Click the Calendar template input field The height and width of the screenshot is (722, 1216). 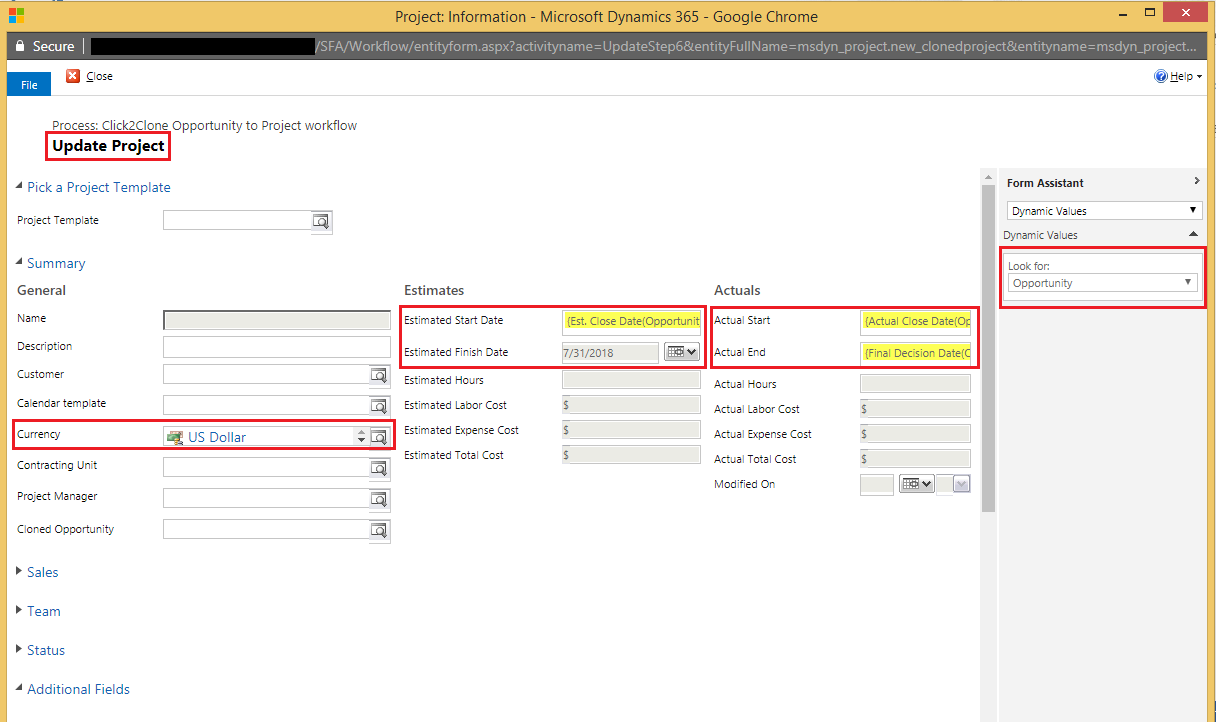tap(267, 406)
